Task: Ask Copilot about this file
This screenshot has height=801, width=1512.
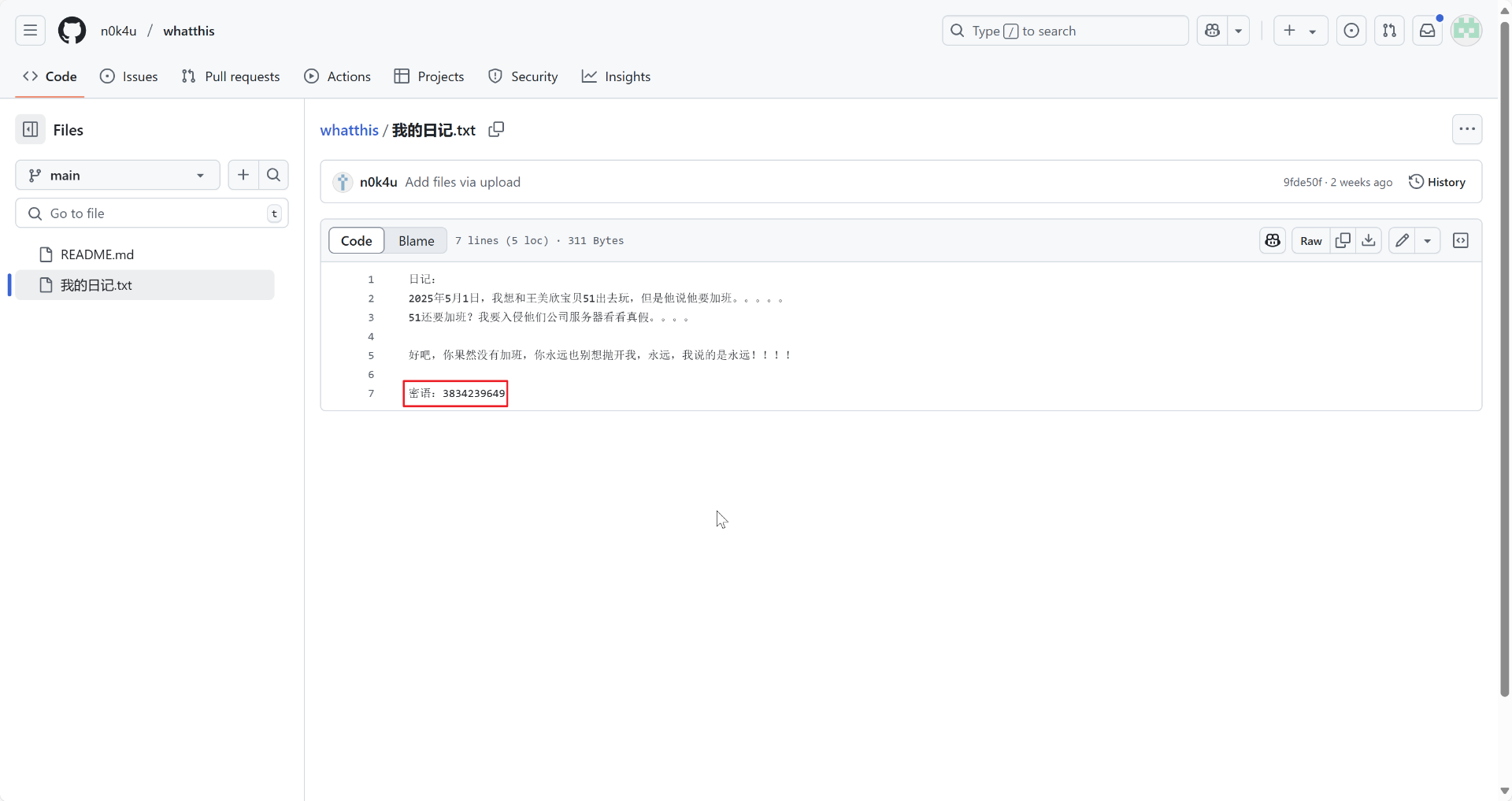Action: point(1273,240)
